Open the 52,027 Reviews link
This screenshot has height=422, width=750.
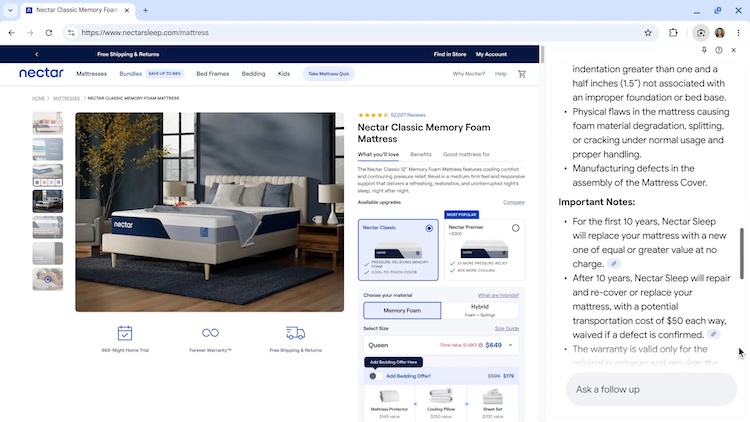coord(408,115)
